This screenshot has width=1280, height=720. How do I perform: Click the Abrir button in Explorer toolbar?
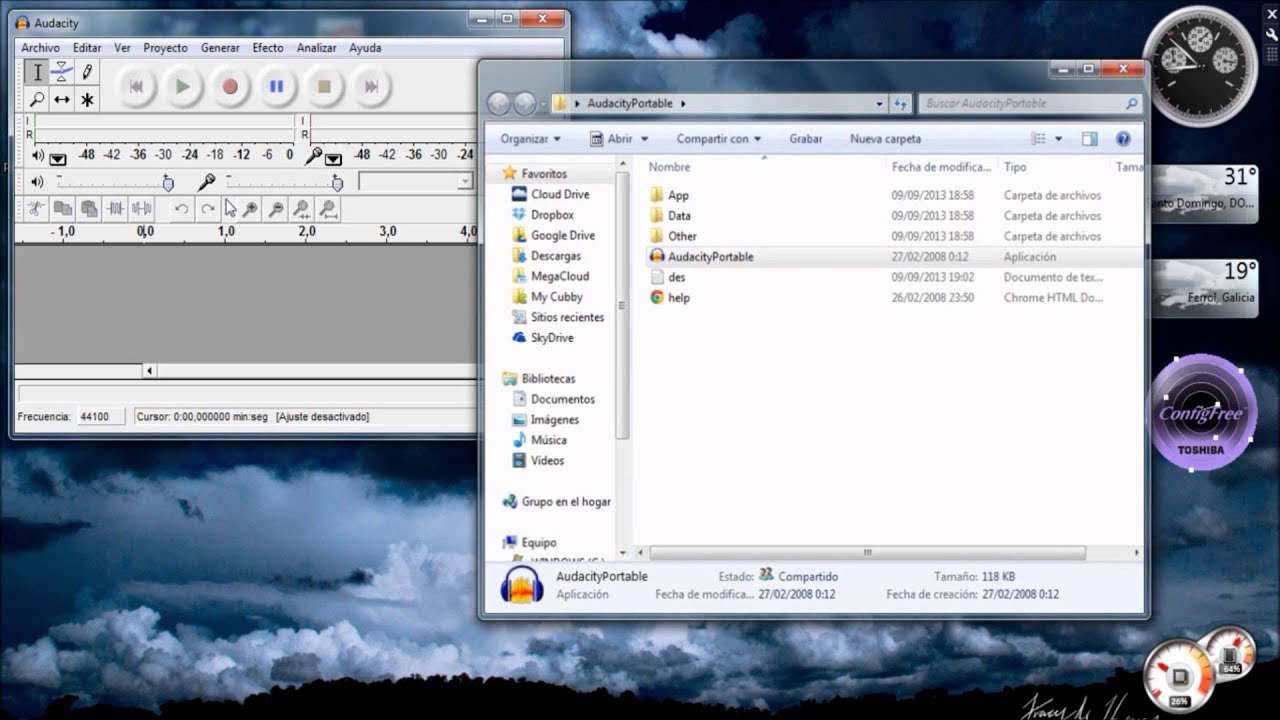(x=612, y=139)
